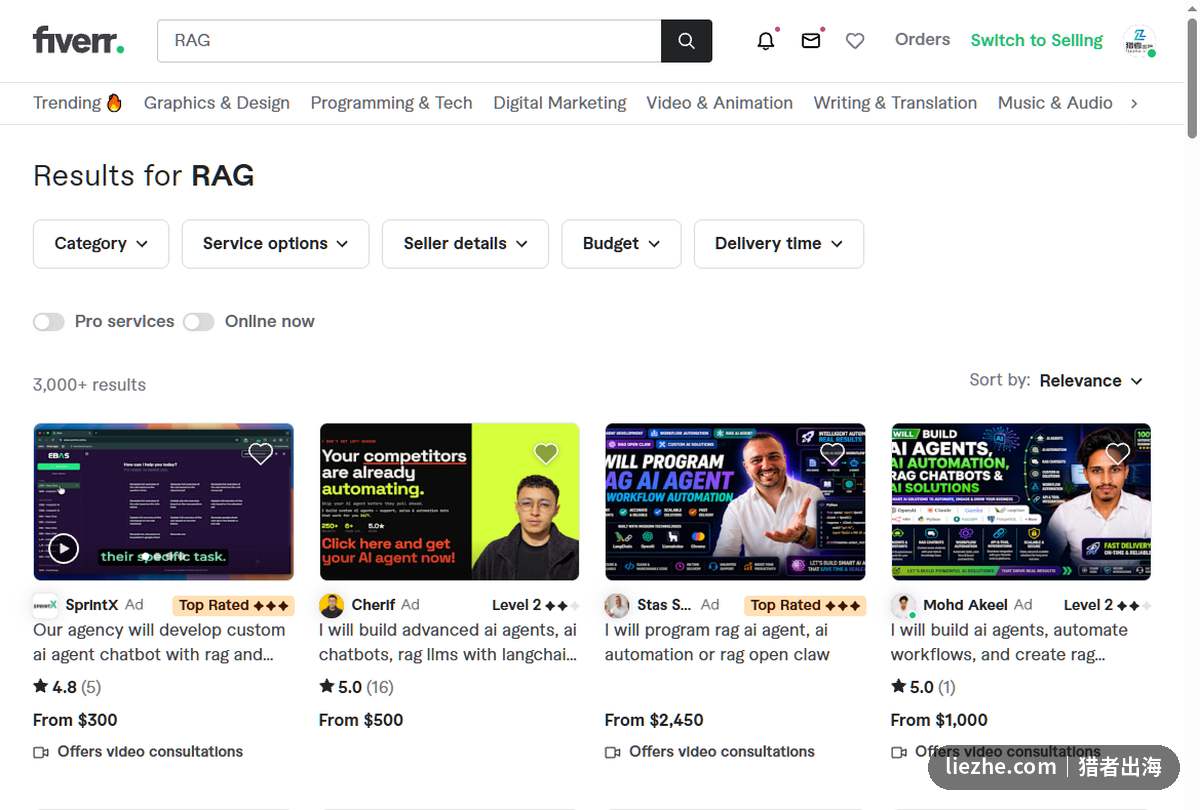1200x810 pixels.
Task: Click SprintX video consultation camera icon
Action: click(41, 752)
